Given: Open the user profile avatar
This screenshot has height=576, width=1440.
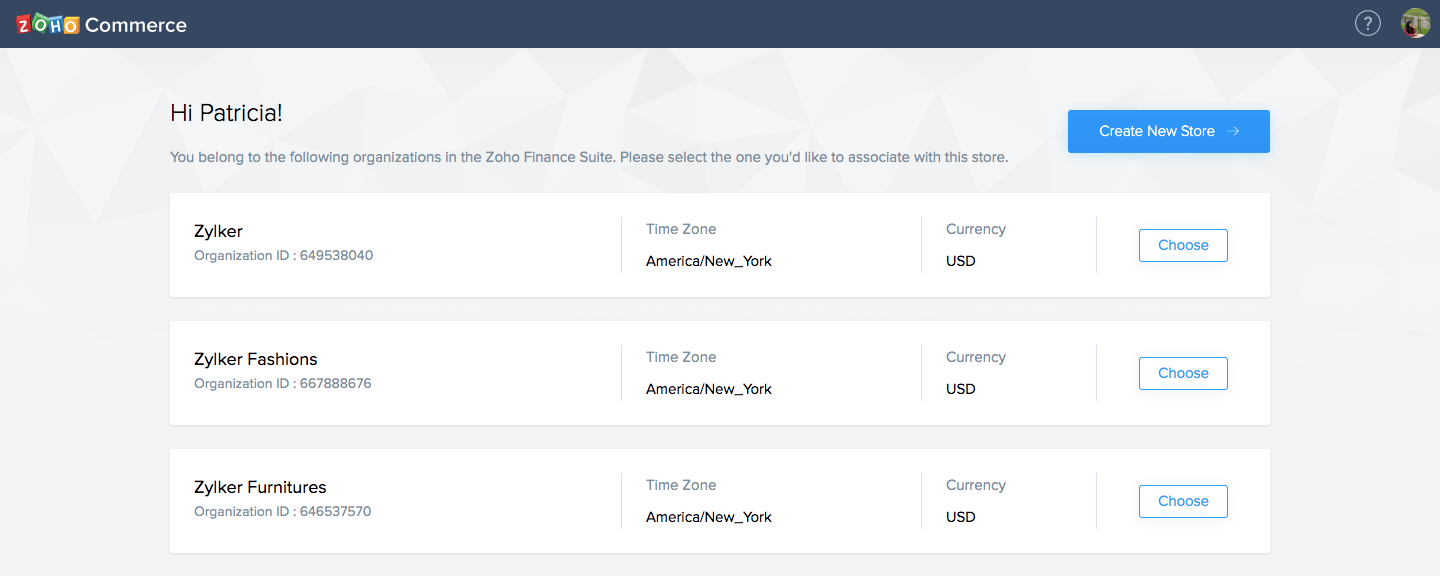Looking at the screenshot, I should (1415, 23).
